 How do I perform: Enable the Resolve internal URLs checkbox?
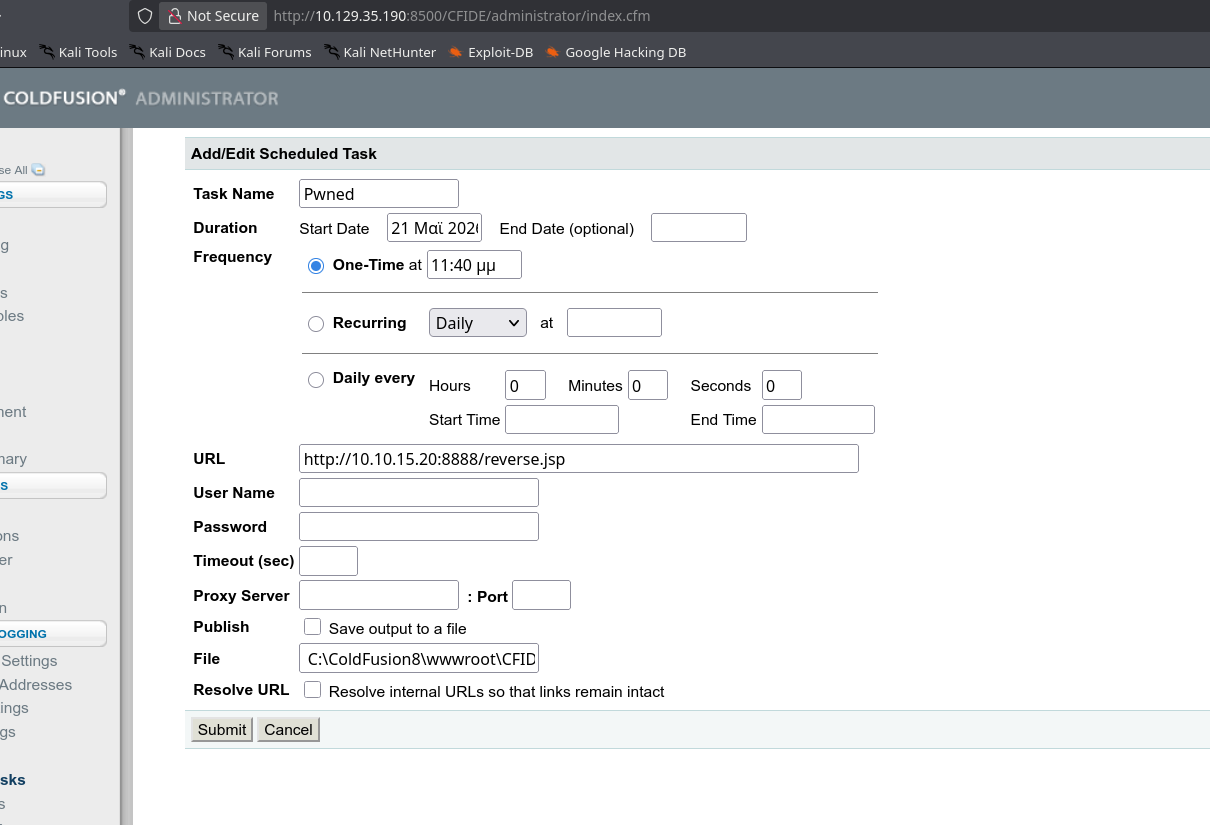(312, 690)
